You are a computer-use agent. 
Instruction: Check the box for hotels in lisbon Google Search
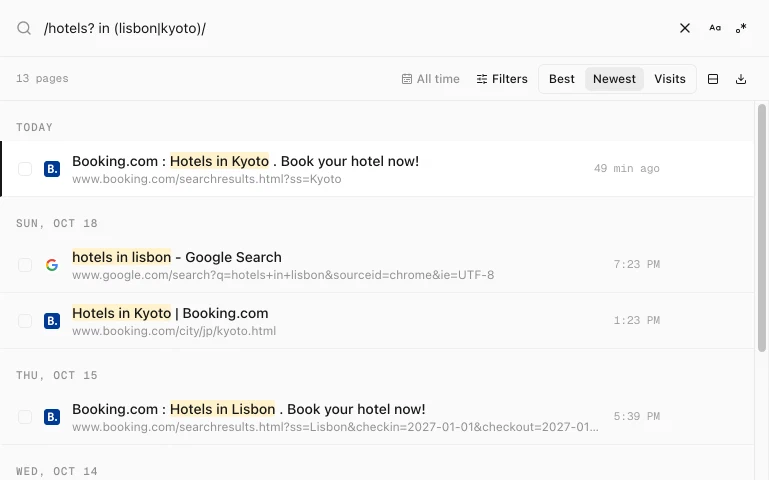tap(25, 265)
